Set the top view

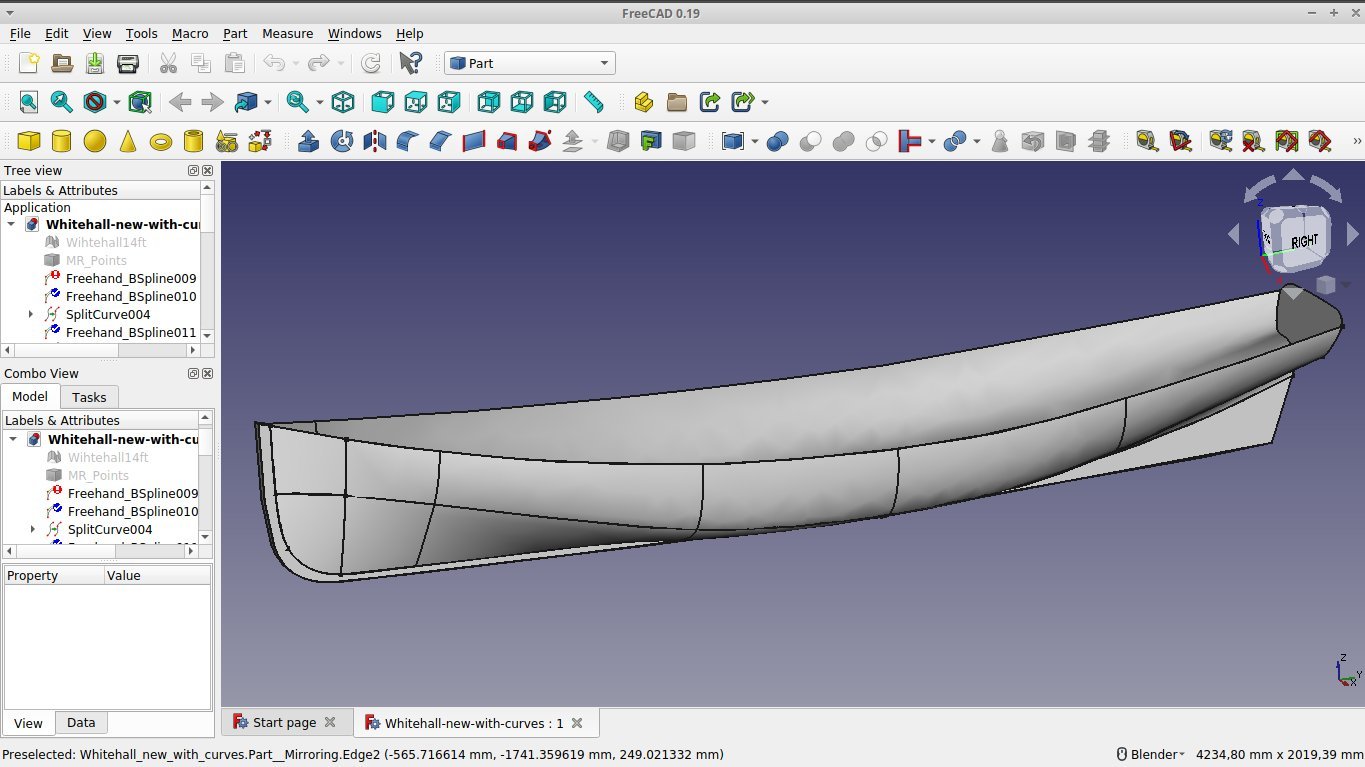(415, 102)
